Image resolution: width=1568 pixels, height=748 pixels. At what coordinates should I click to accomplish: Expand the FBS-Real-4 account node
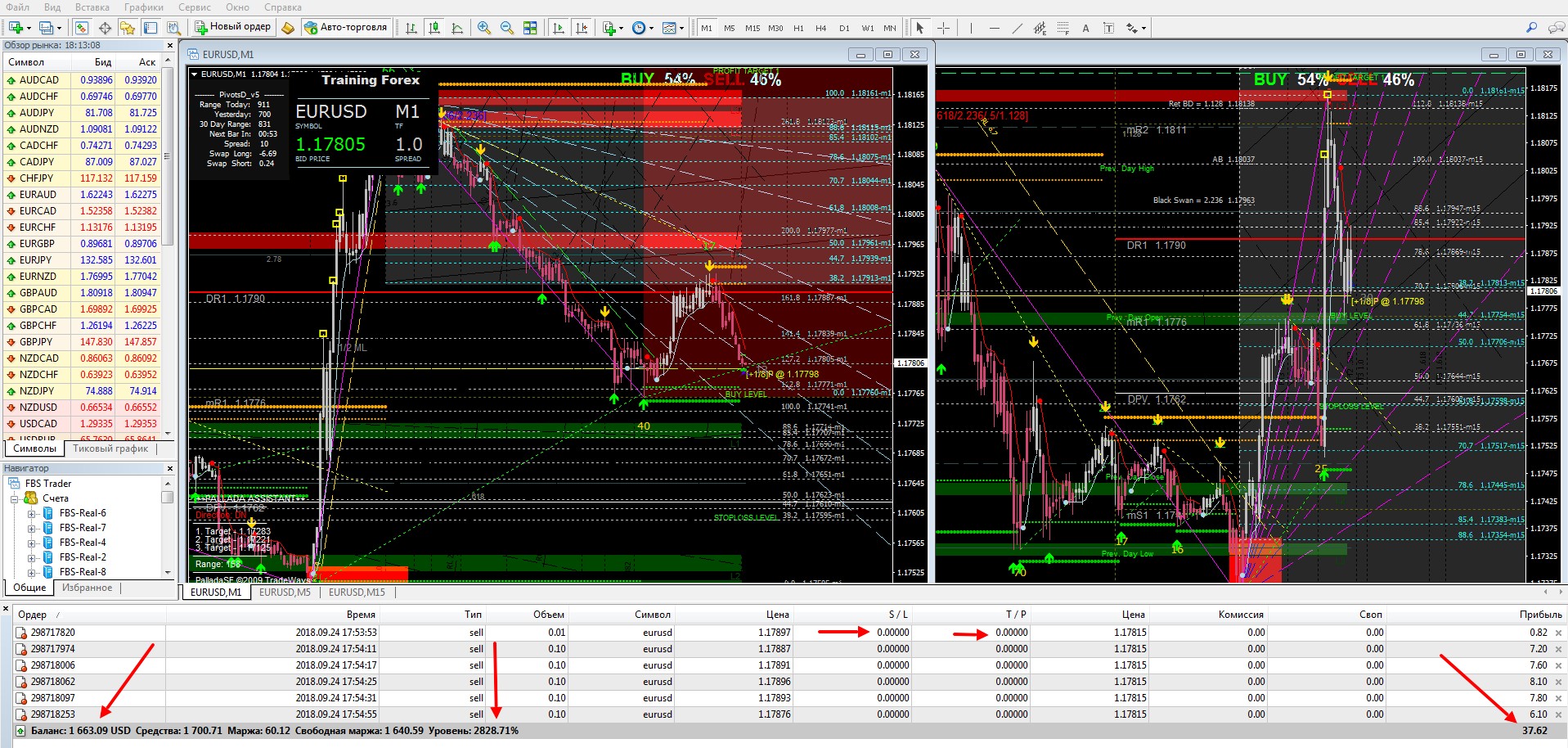coord(32,543)
